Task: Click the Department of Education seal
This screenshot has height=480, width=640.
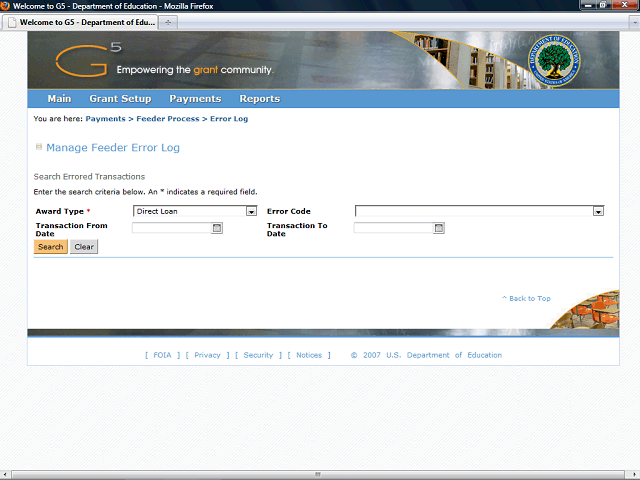Action: tap(554, 60)
